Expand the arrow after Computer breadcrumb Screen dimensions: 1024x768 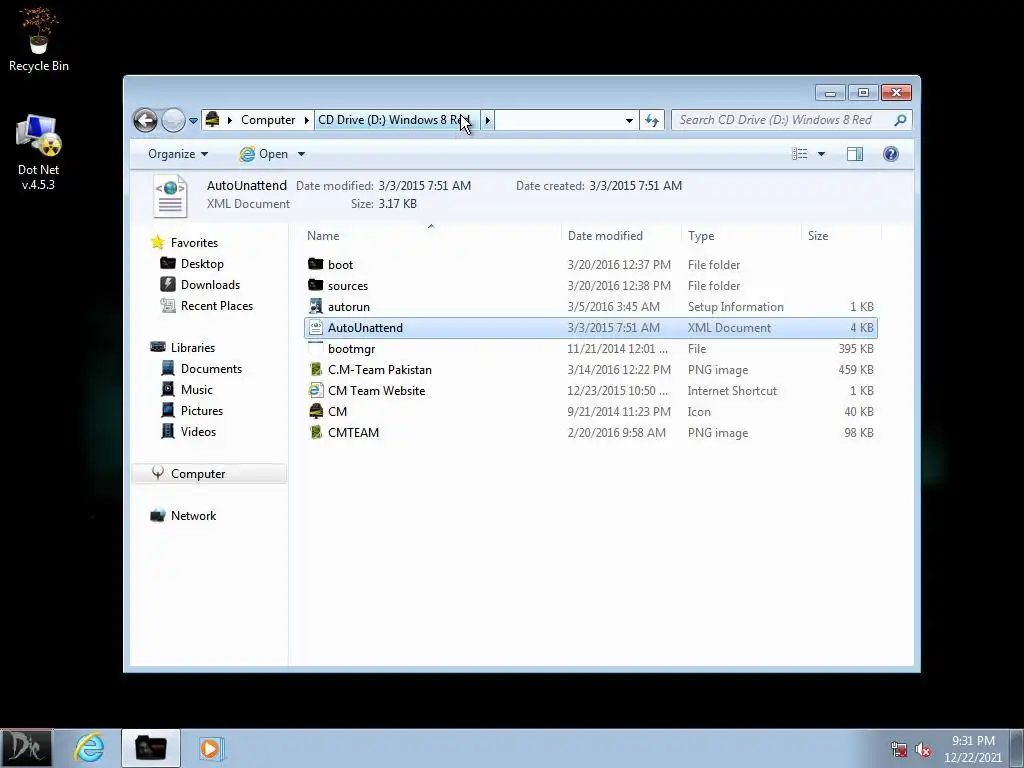[306, 120]
